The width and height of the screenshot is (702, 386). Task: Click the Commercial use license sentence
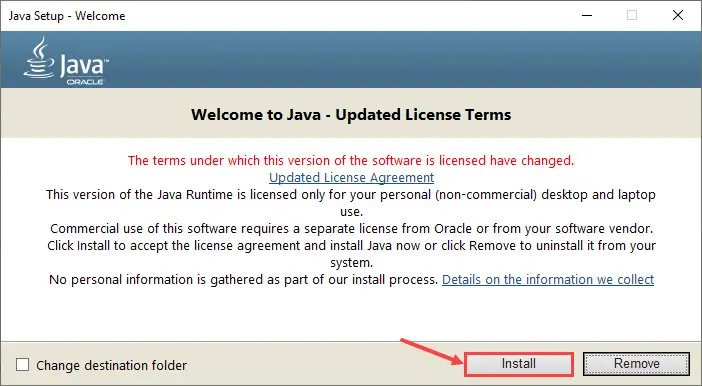pos(351,229)
